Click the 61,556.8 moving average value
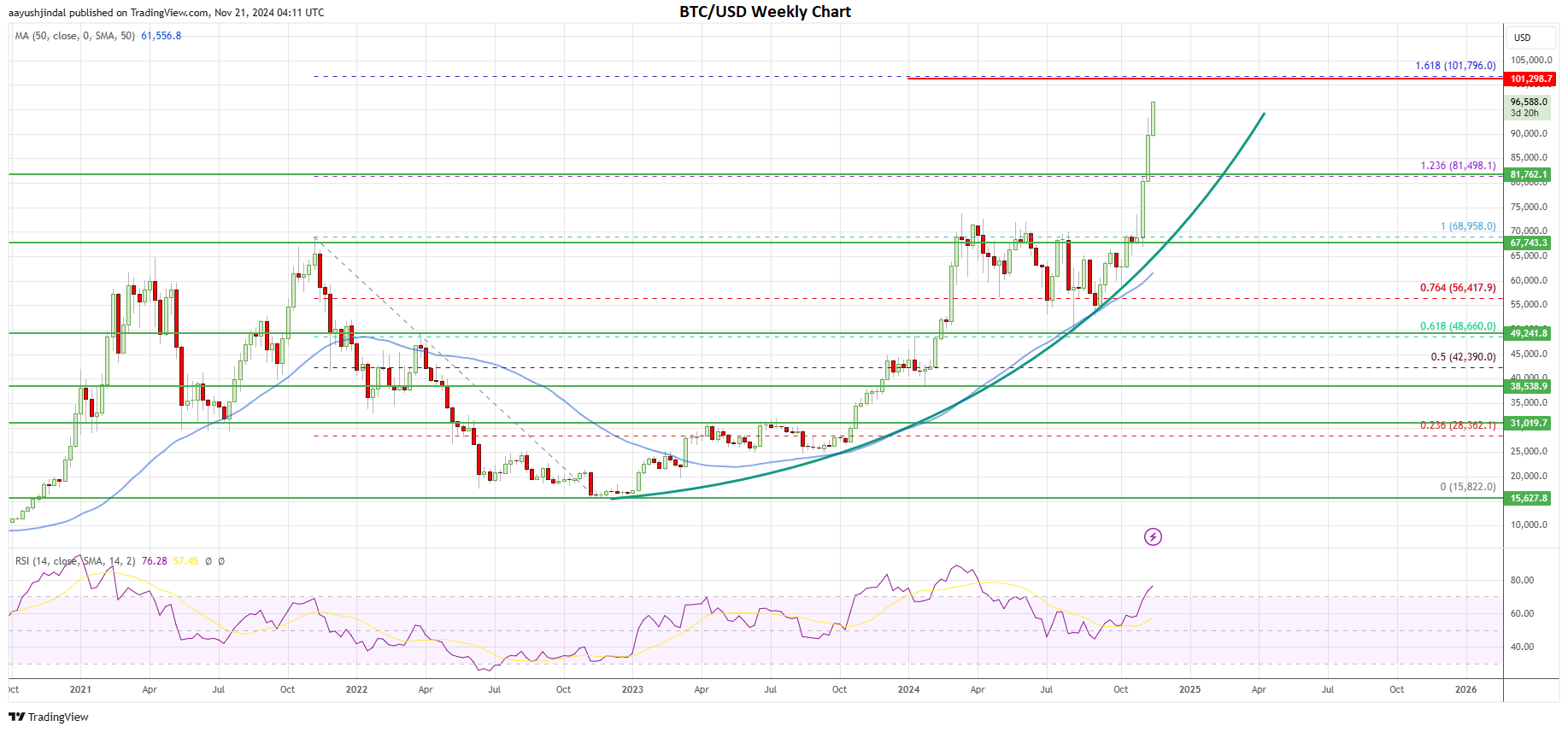Viewport: 1568px width, 732px height. 161,36
